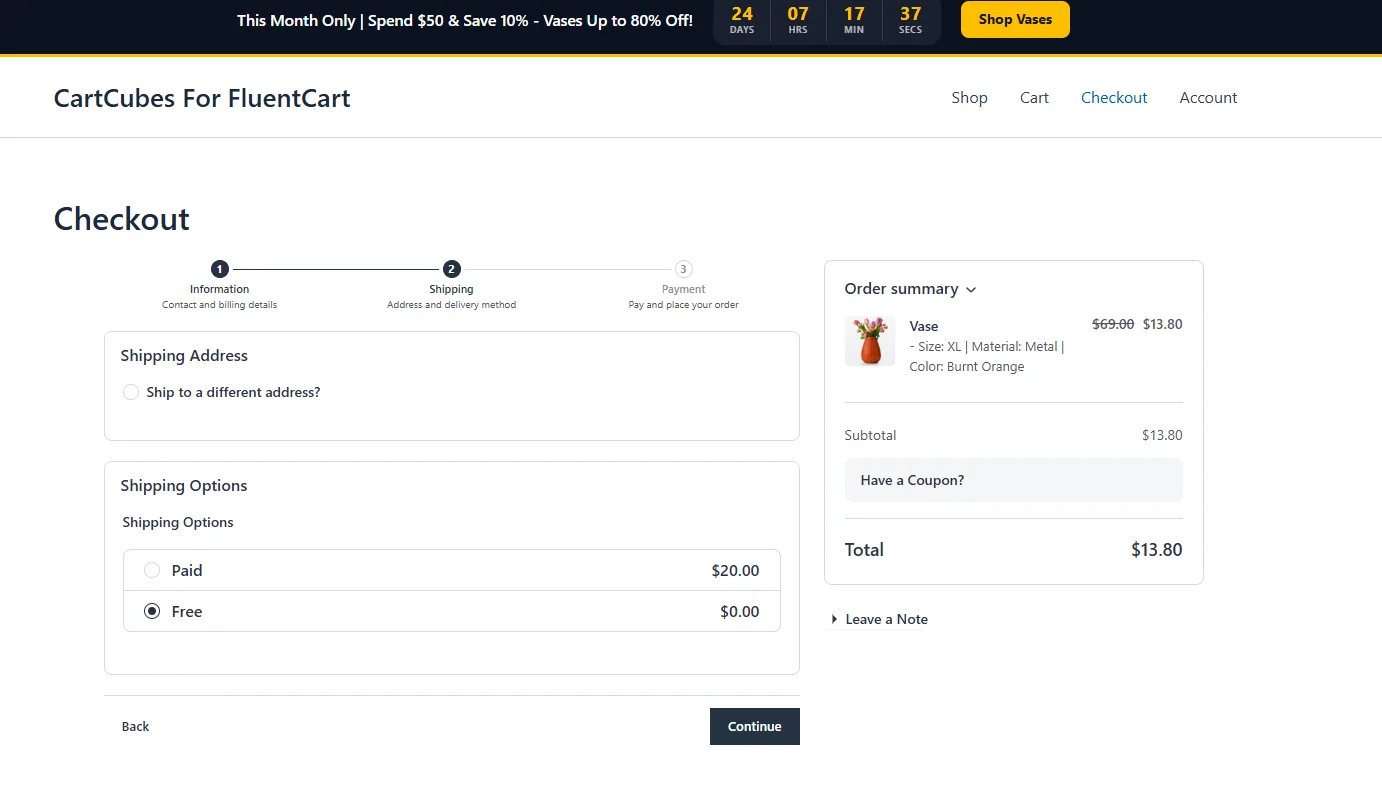Click the DAYS countdown value 24

tap(742, 14)
